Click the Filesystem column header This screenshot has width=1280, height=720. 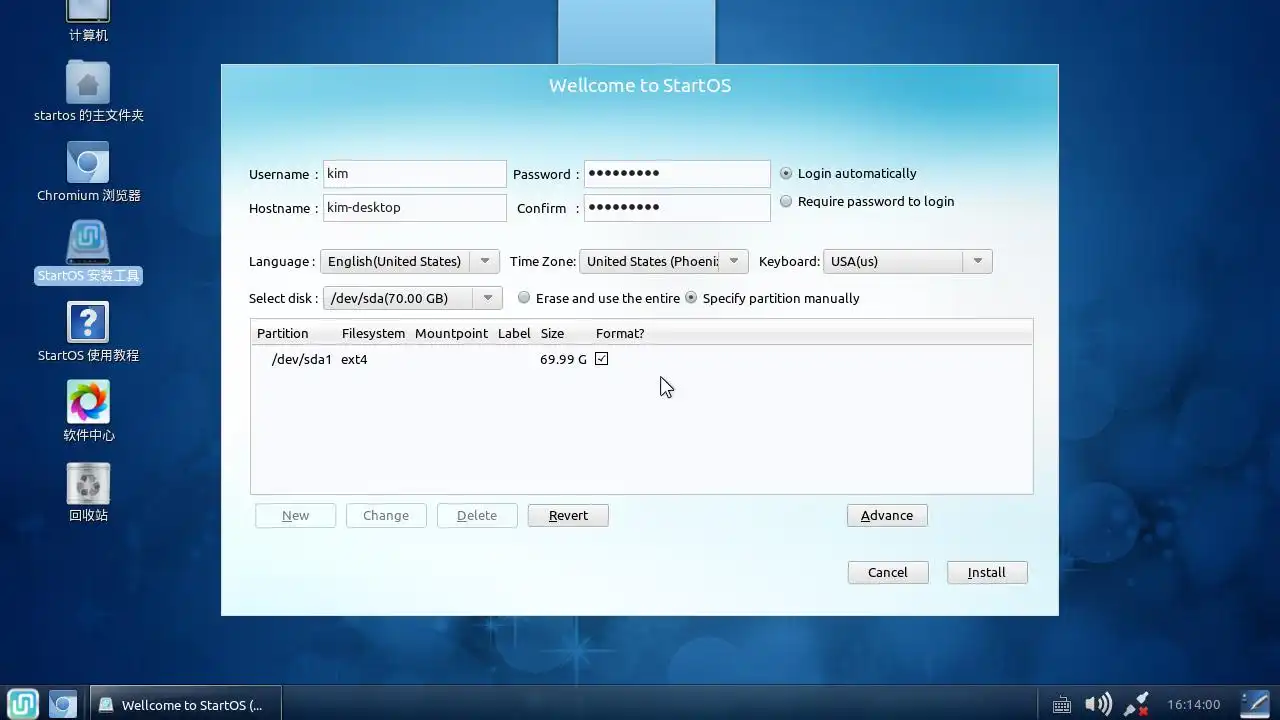point(373,333)
